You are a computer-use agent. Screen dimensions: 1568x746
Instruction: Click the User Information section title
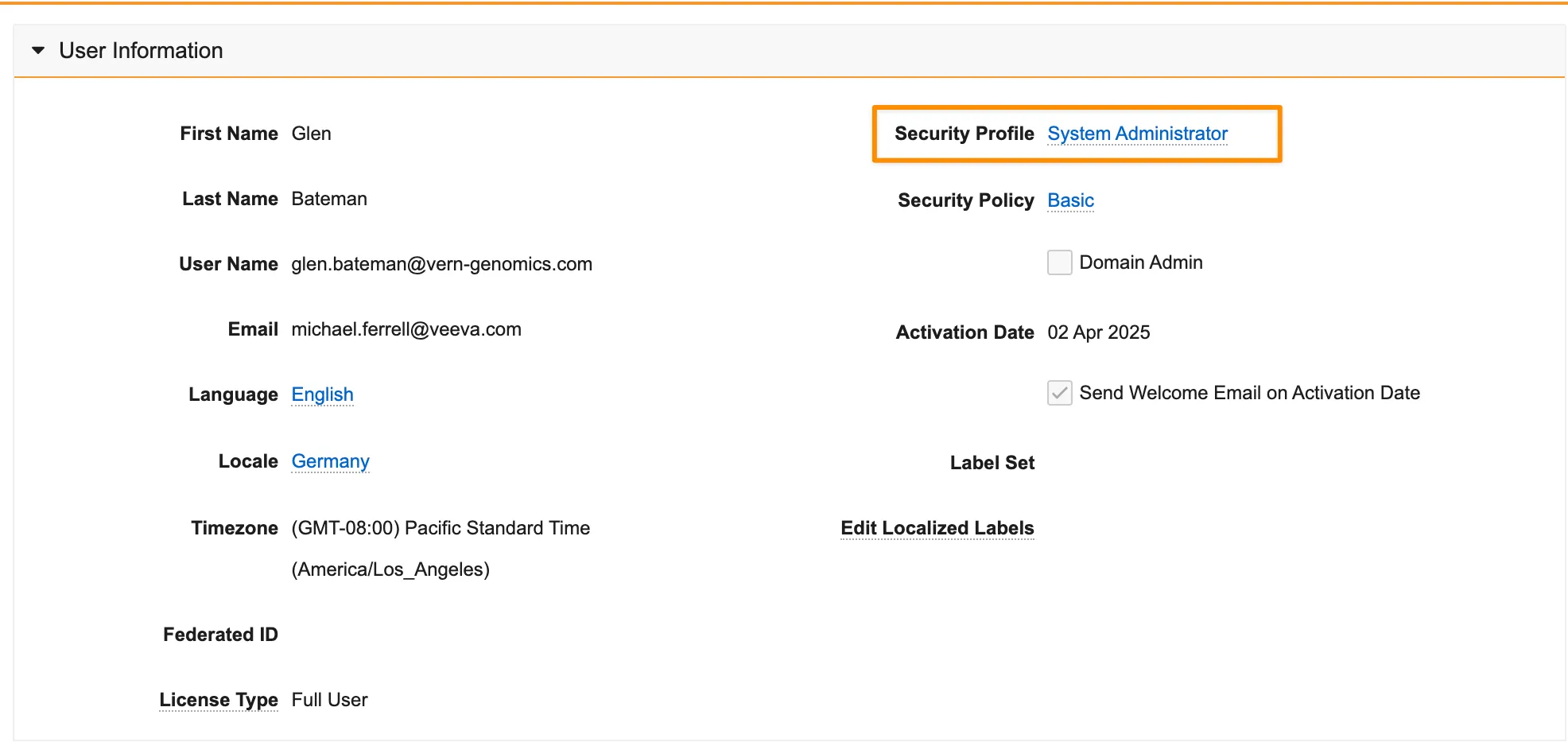coord(141,51)
